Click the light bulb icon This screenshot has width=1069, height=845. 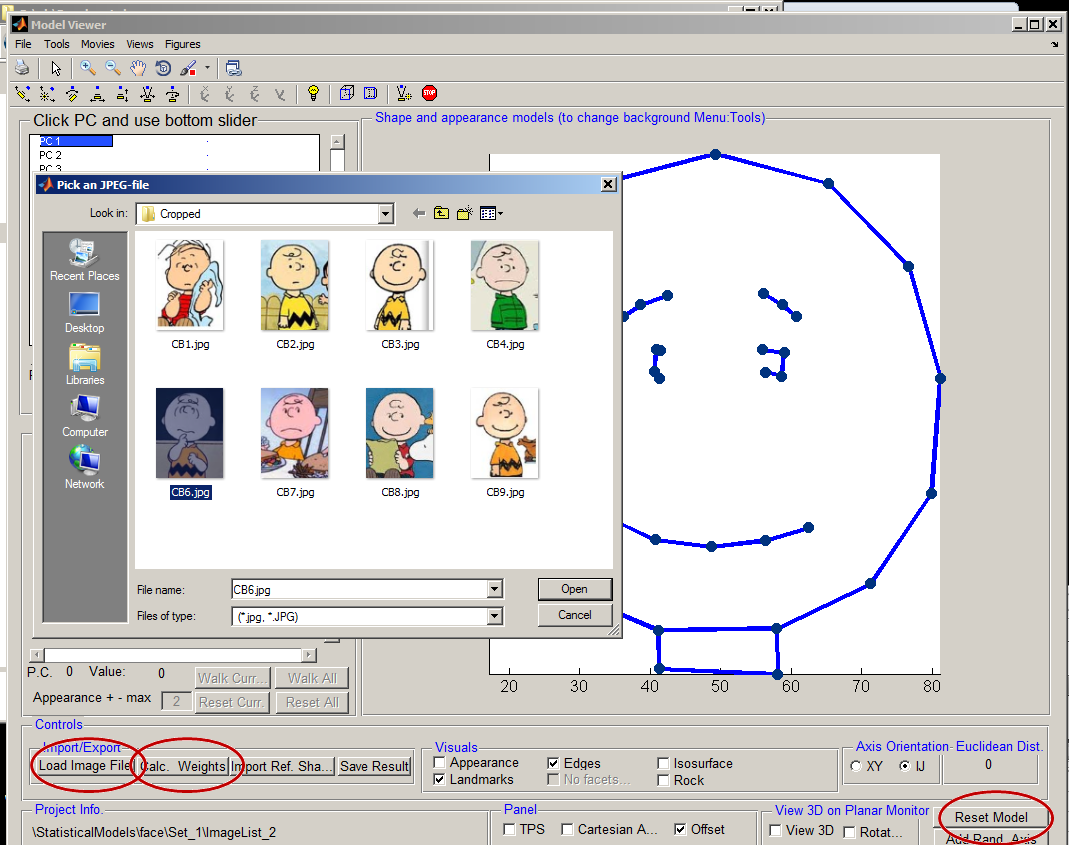[x=313, y=93]
